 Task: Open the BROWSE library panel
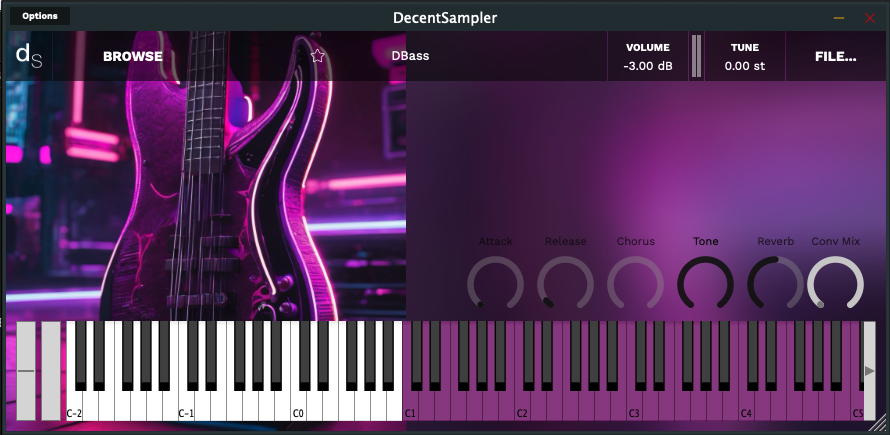point(133,56)
